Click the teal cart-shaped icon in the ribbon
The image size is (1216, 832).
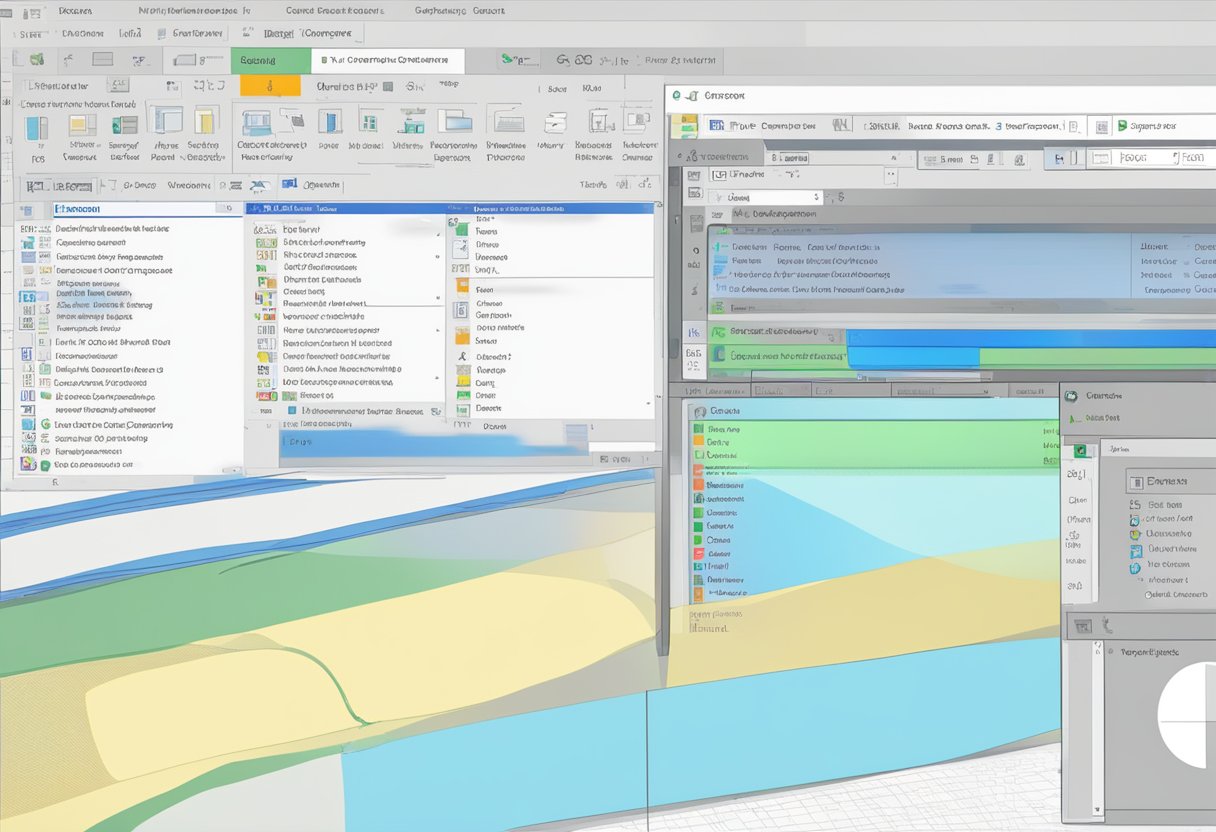(x=411, y=123)
